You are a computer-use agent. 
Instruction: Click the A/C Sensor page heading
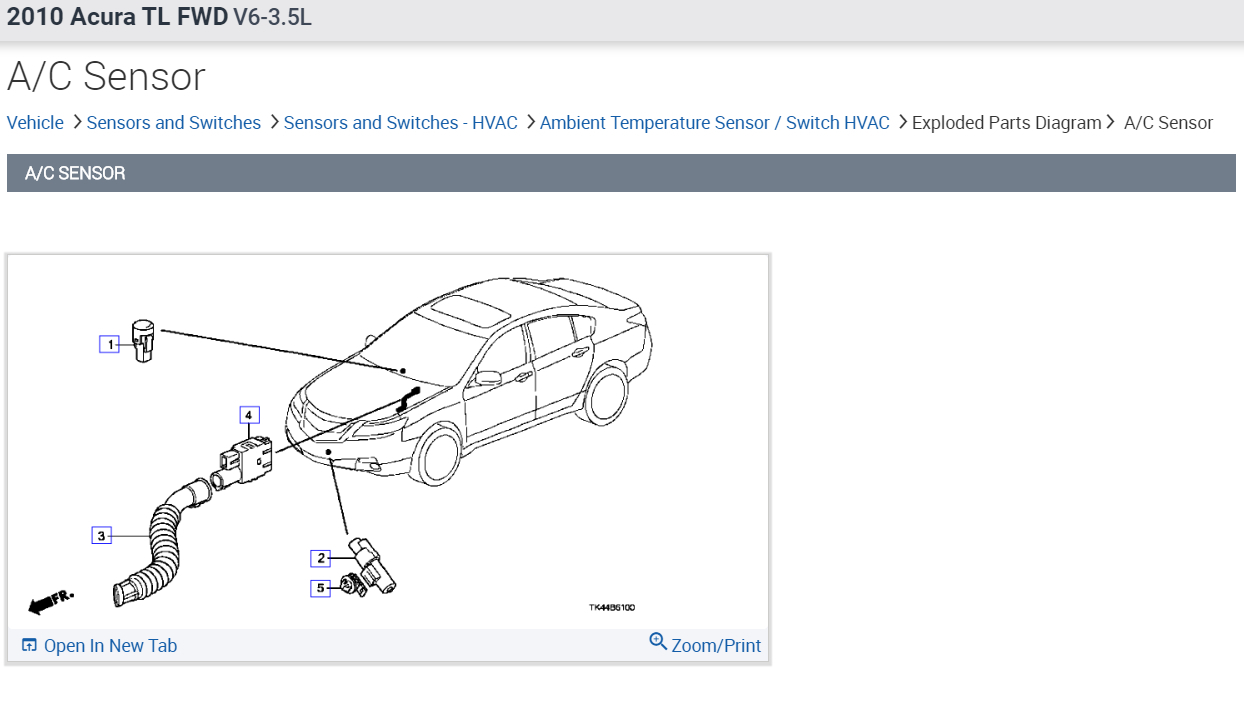(106, 77)
